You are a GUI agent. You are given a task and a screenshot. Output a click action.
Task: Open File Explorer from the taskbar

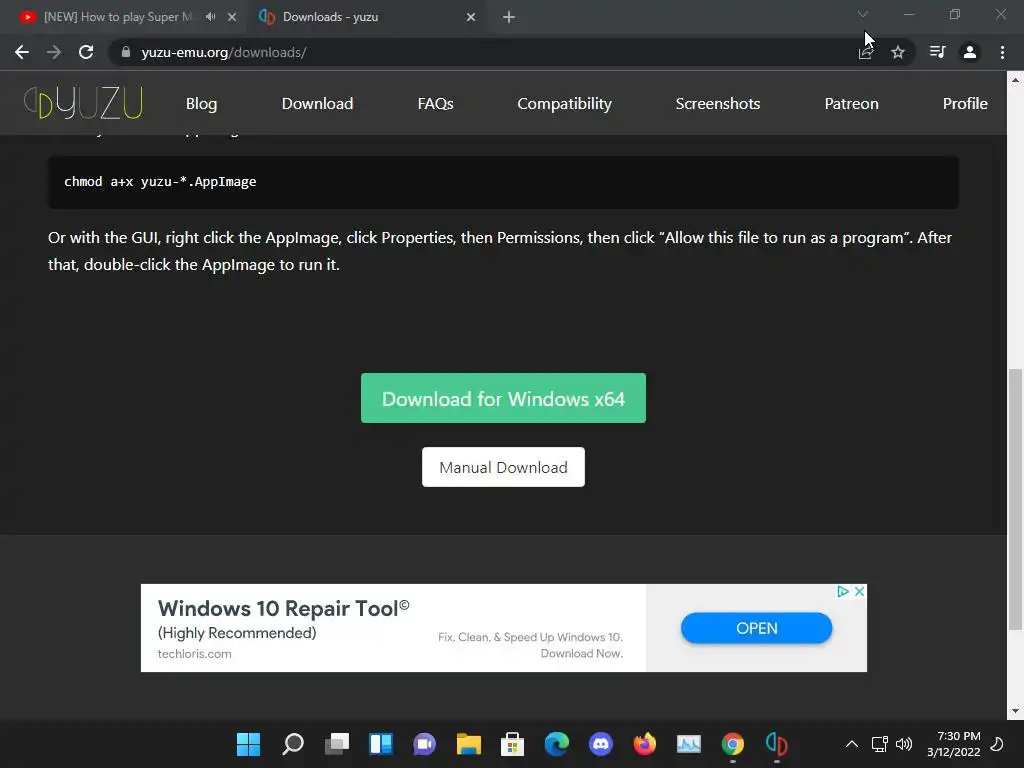pyautogui.click(x=469, y=744)
